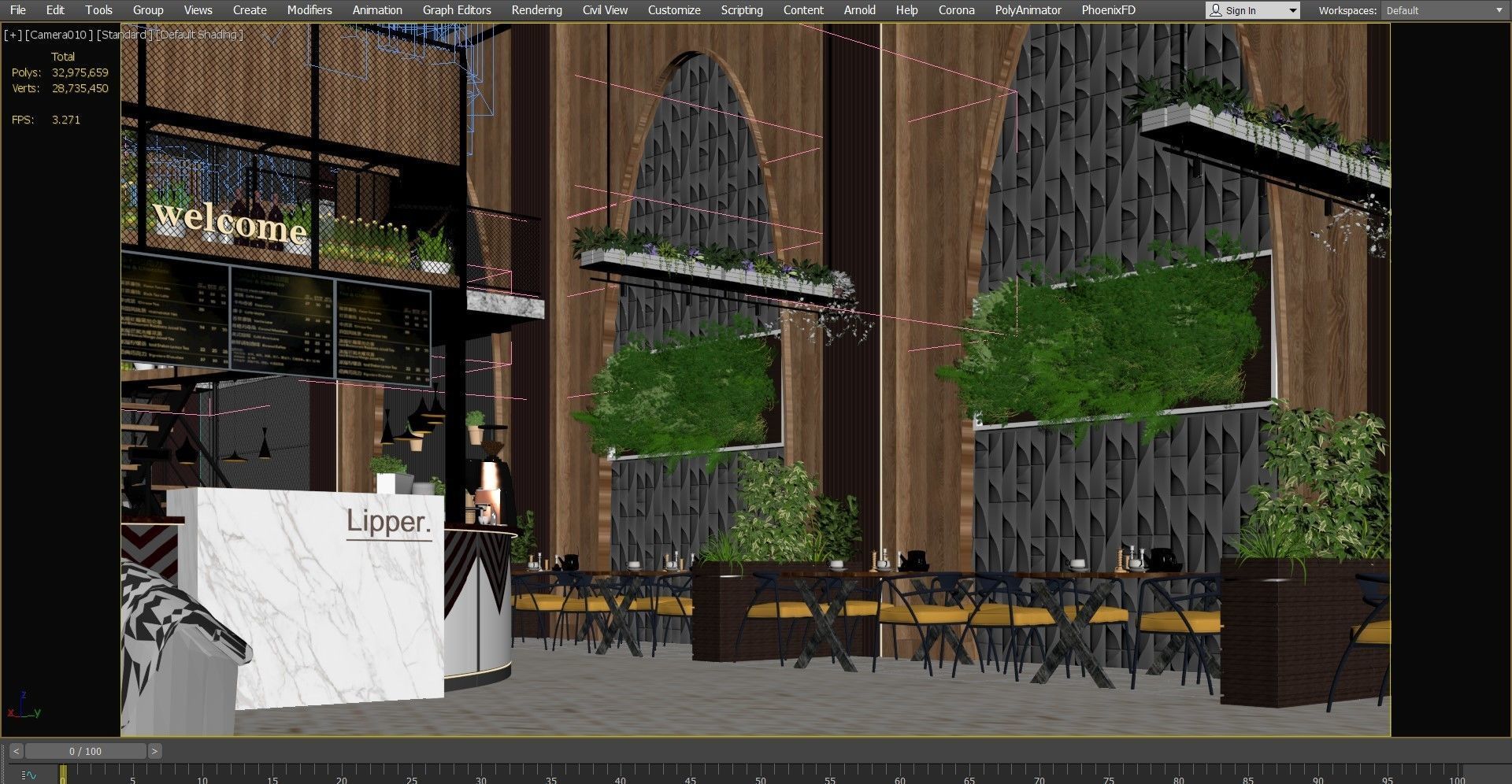Open the Animation menu
Screen dimensions: 1512x784
(x=377, y=10)
